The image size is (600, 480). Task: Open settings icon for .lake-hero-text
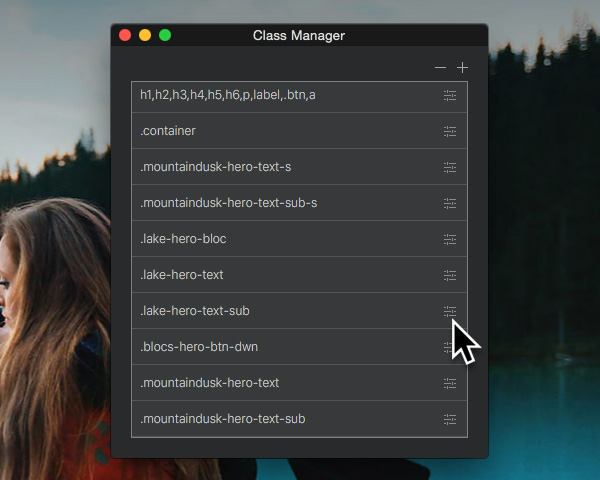(x=450, y=276)
